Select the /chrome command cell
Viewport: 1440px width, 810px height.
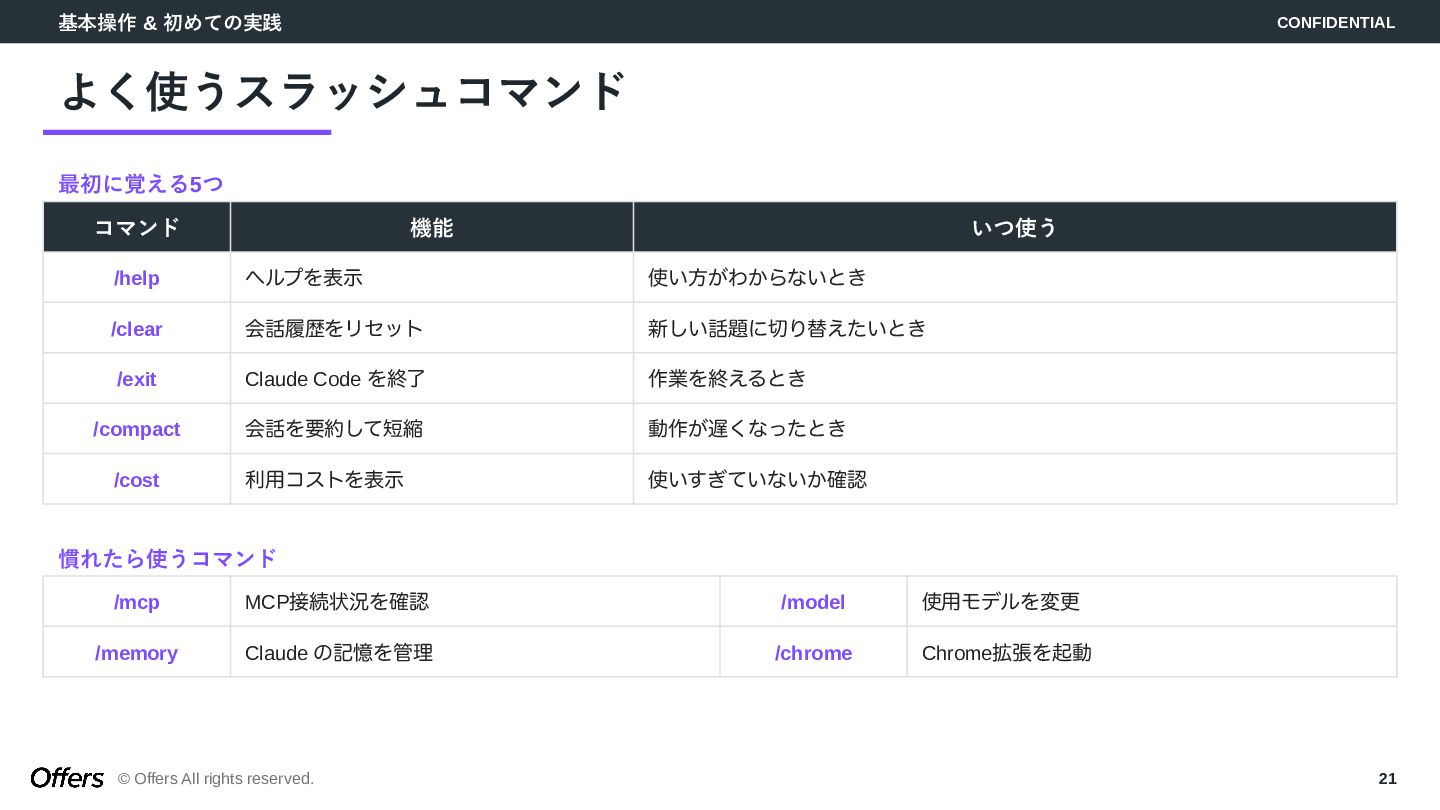(813, 652)
